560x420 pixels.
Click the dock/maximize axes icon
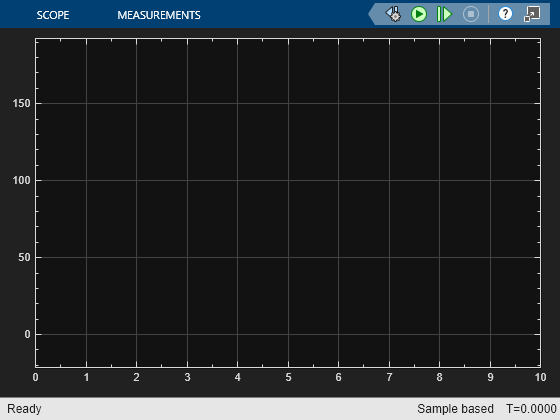(532, 14)
